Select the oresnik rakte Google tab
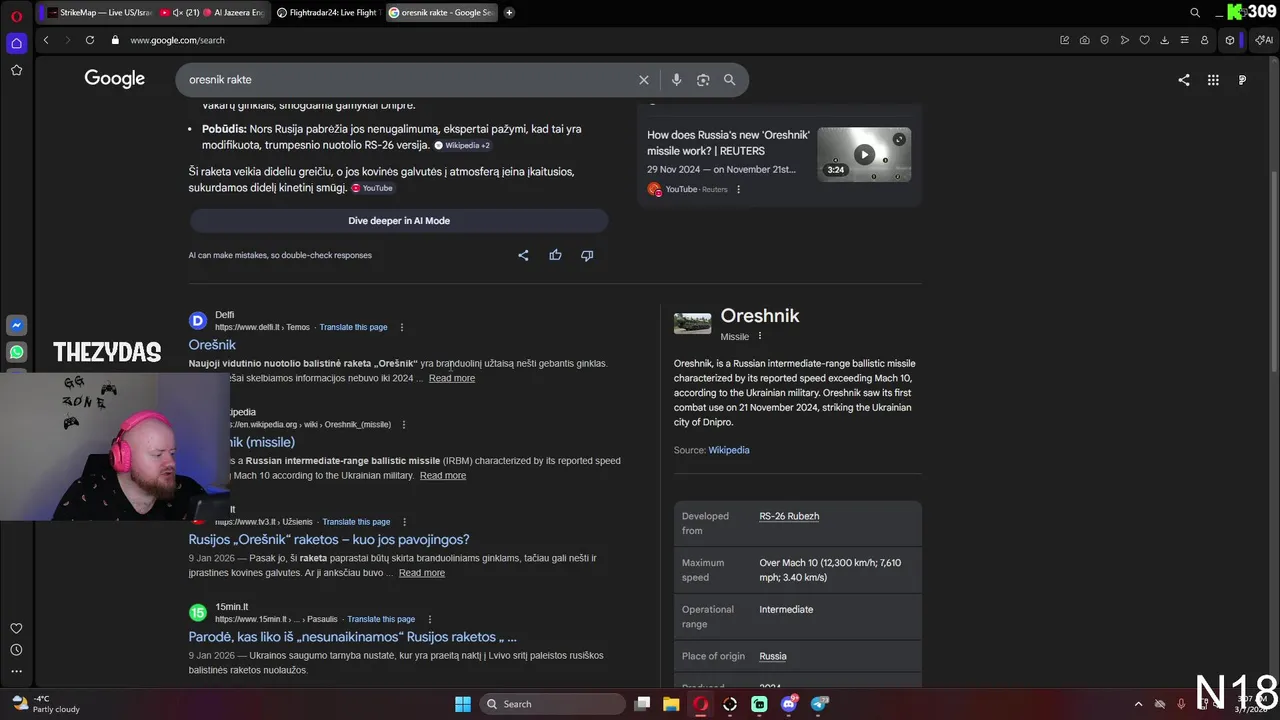 pyautogui.click(x=440, y=12)
